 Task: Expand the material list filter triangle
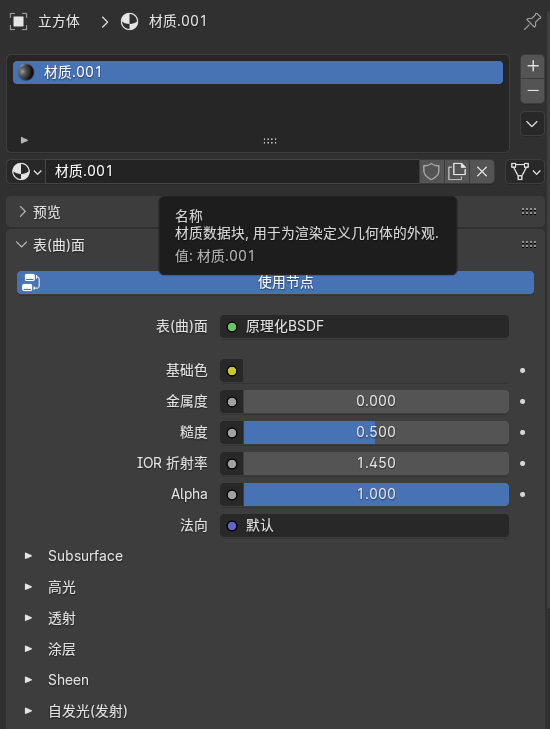tap(25, 140)
